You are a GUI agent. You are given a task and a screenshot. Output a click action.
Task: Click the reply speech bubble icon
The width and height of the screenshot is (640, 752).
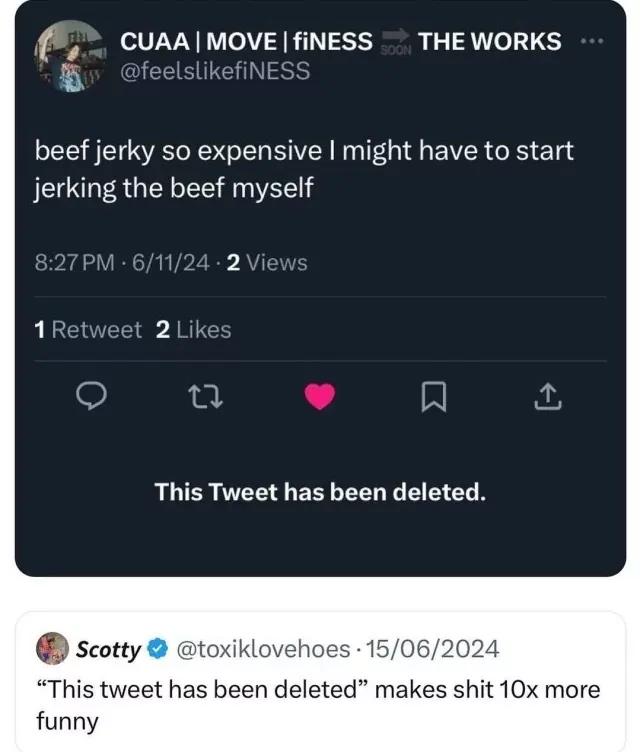point(92,399)
